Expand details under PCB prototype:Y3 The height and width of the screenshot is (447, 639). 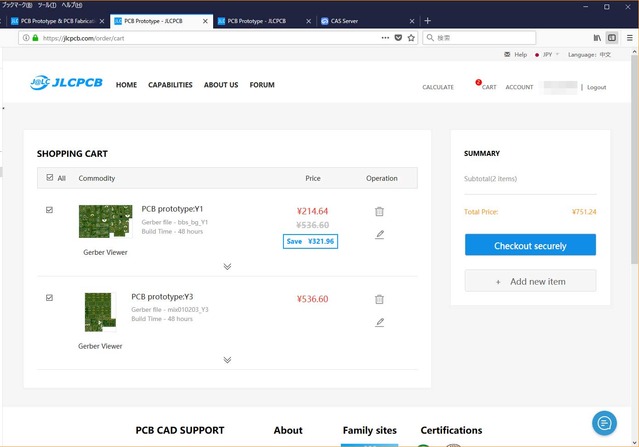point(227,360)
